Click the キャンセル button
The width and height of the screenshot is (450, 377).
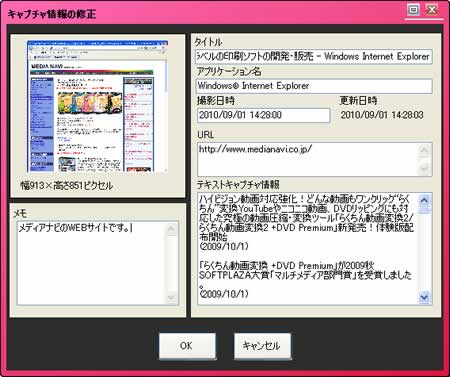262,346
